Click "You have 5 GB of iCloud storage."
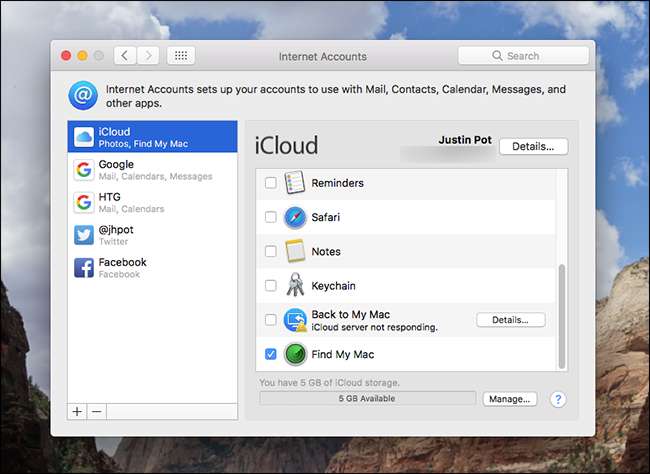This screenshot has width=650, height=474. 329,382
